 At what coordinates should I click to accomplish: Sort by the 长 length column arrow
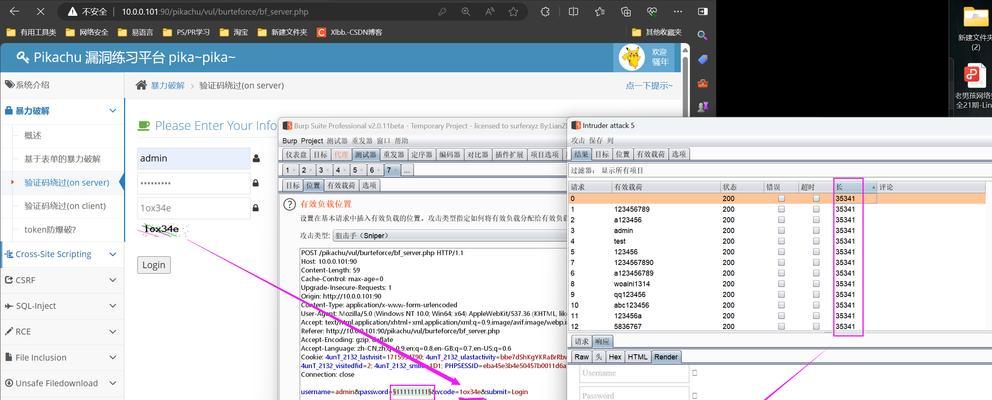874,188
